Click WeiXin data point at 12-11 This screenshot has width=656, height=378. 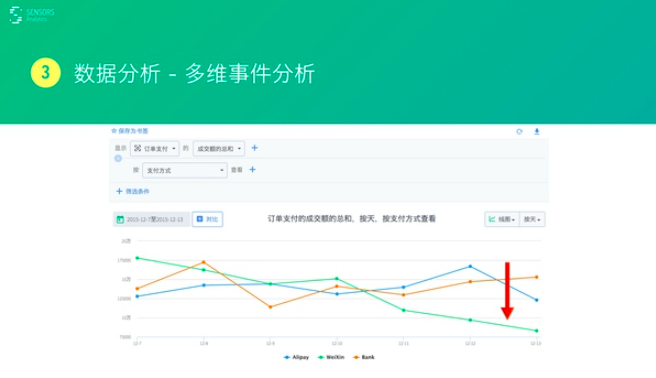point(404,310)
